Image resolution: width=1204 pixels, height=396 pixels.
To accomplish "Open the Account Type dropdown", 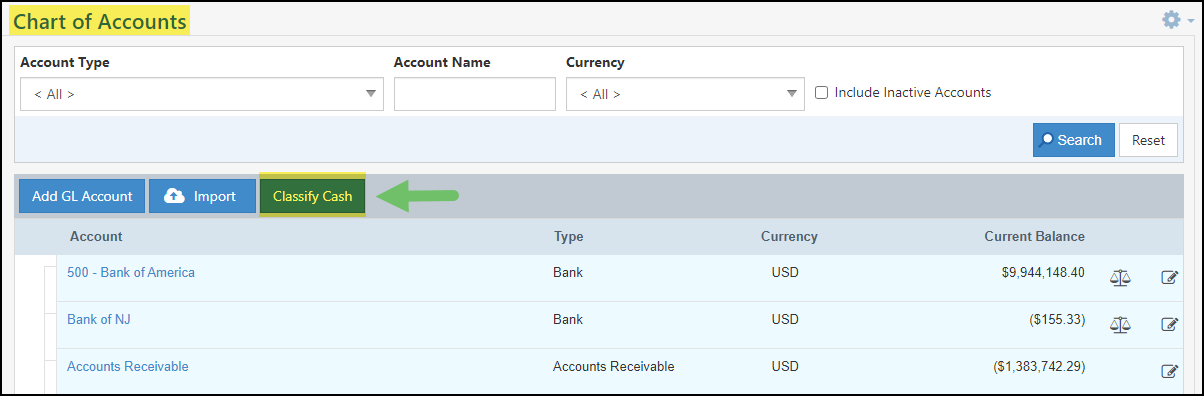I will pos(202,94).
